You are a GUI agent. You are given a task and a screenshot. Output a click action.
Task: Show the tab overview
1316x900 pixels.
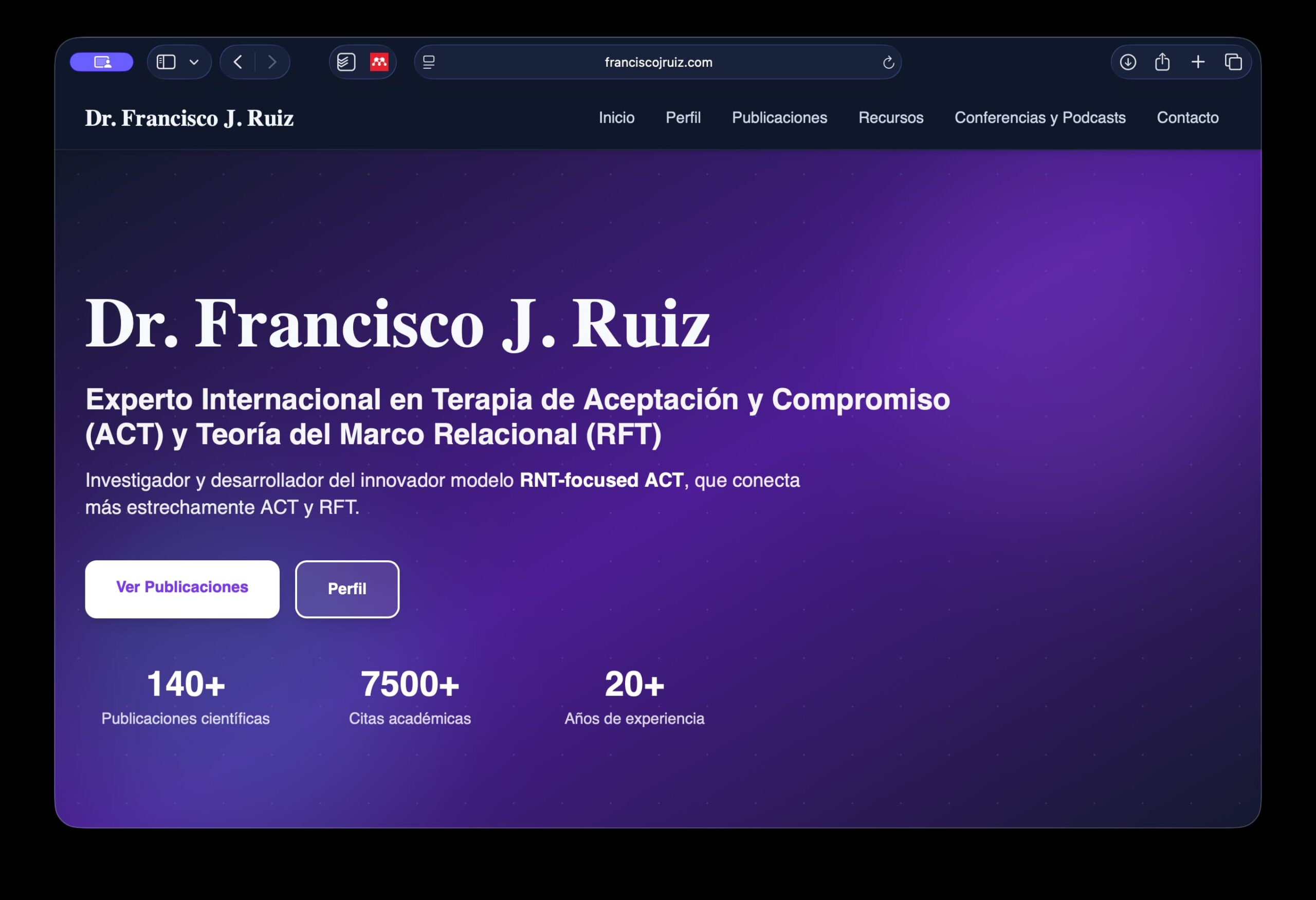1233,62
